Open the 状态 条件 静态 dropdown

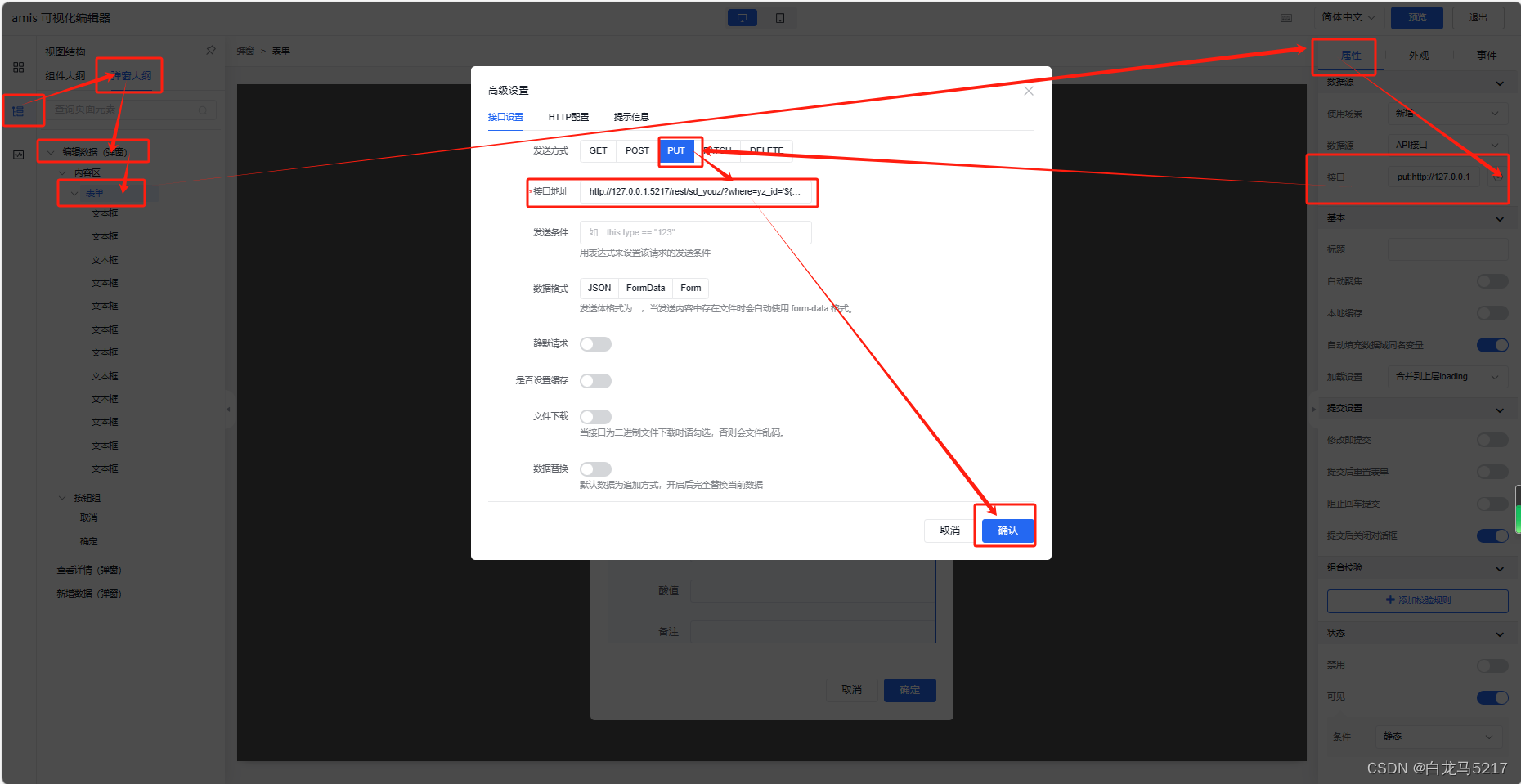pyautogui.click(x=1439, y=737)
